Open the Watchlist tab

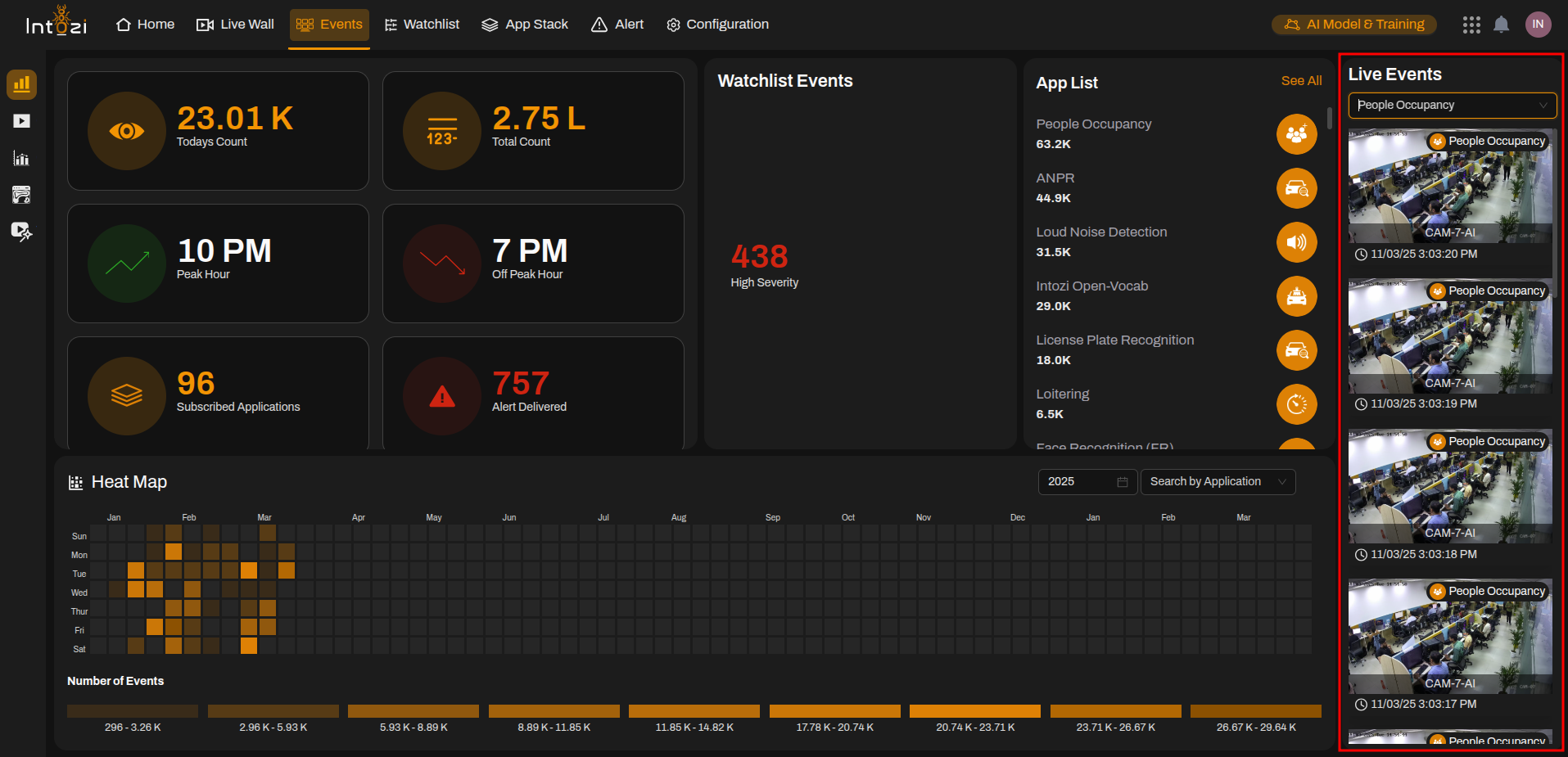422,25
